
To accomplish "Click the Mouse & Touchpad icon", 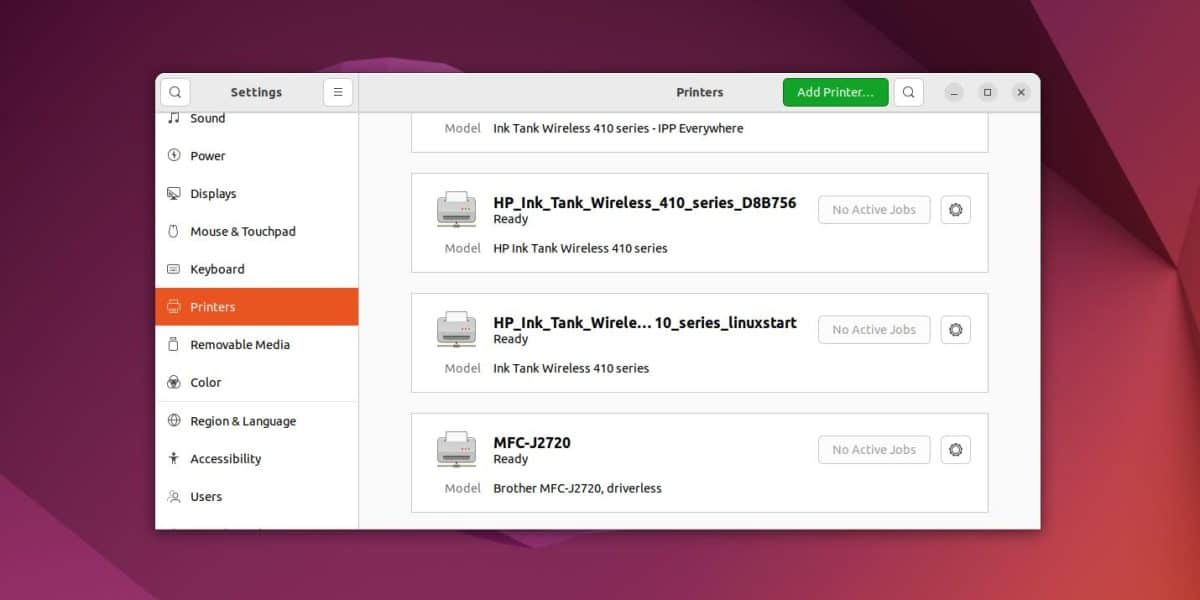I will pos(176,231).
